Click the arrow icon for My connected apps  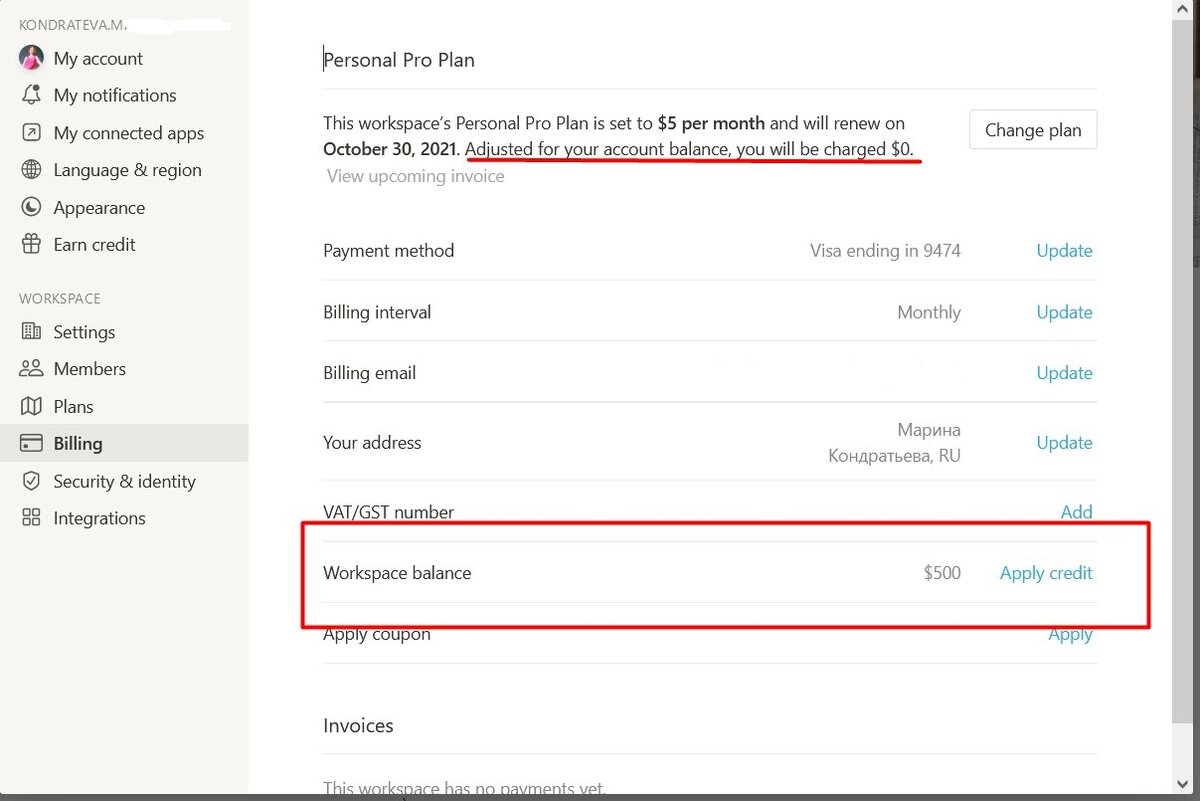pos(31,133)
